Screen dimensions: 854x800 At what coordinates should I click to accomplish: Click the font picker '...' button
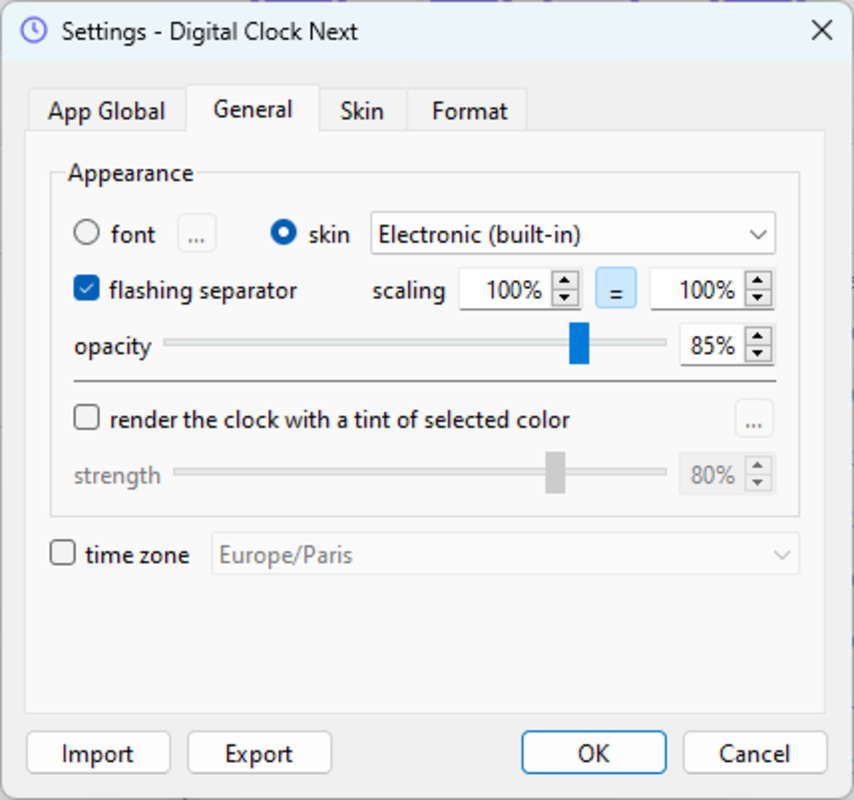196,233
